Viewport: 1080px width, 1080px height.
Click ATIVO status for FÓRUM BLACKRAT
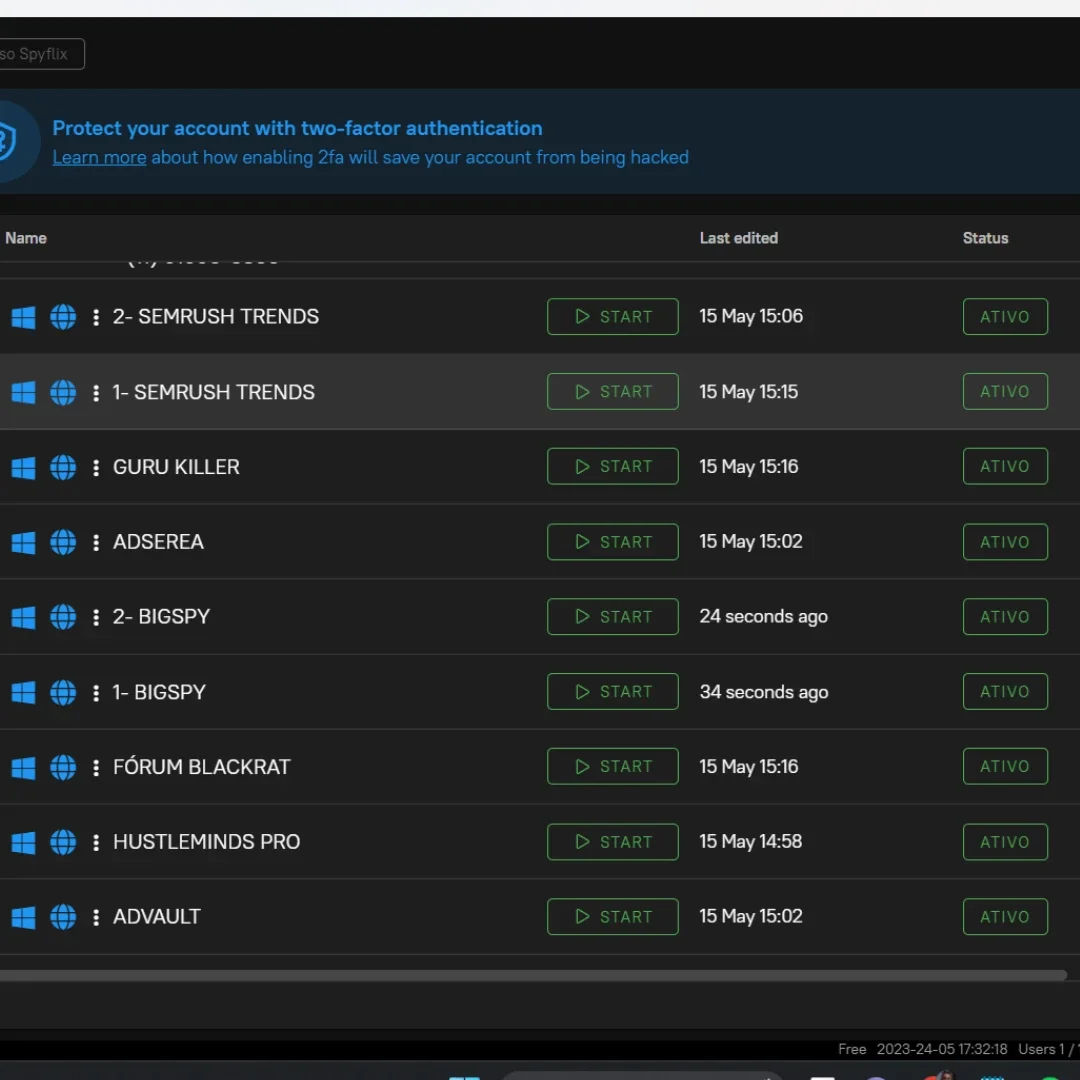(1005, 767)
